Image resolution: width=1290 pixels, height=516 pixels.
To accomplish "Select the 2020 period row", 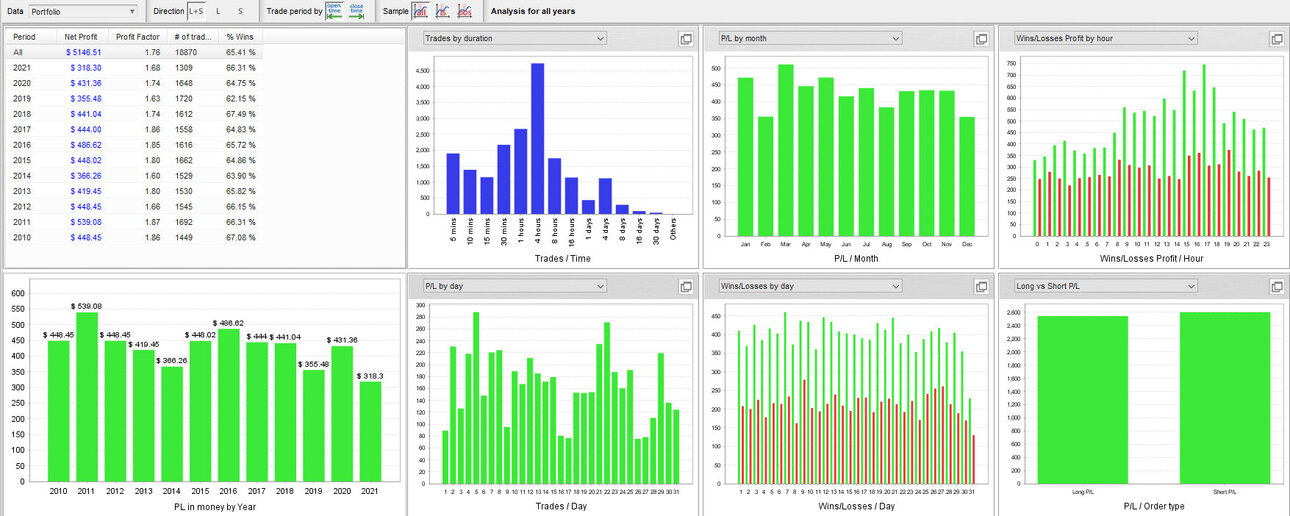I will pyautogui.click(x=135, y=83).
